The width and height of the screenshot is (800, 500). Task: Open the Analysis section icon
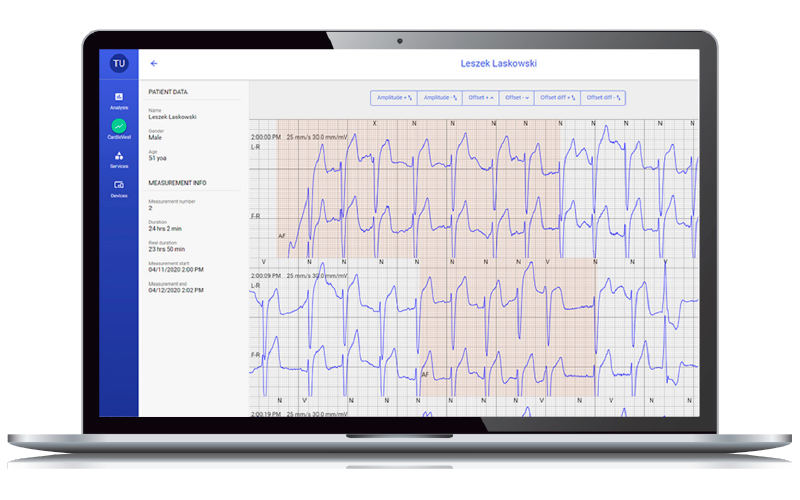coord(119,99)
